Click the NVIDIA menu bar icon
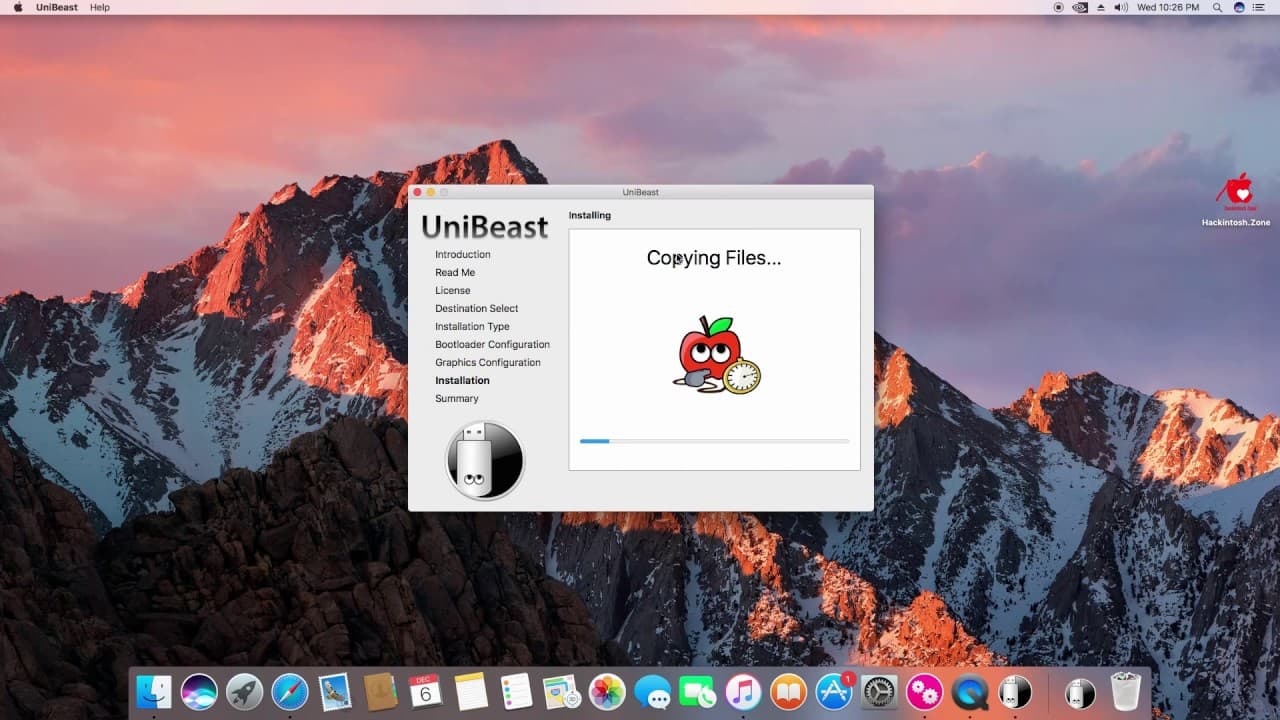The height and width of the screenshot is (720, 1280). (1080, 7)
